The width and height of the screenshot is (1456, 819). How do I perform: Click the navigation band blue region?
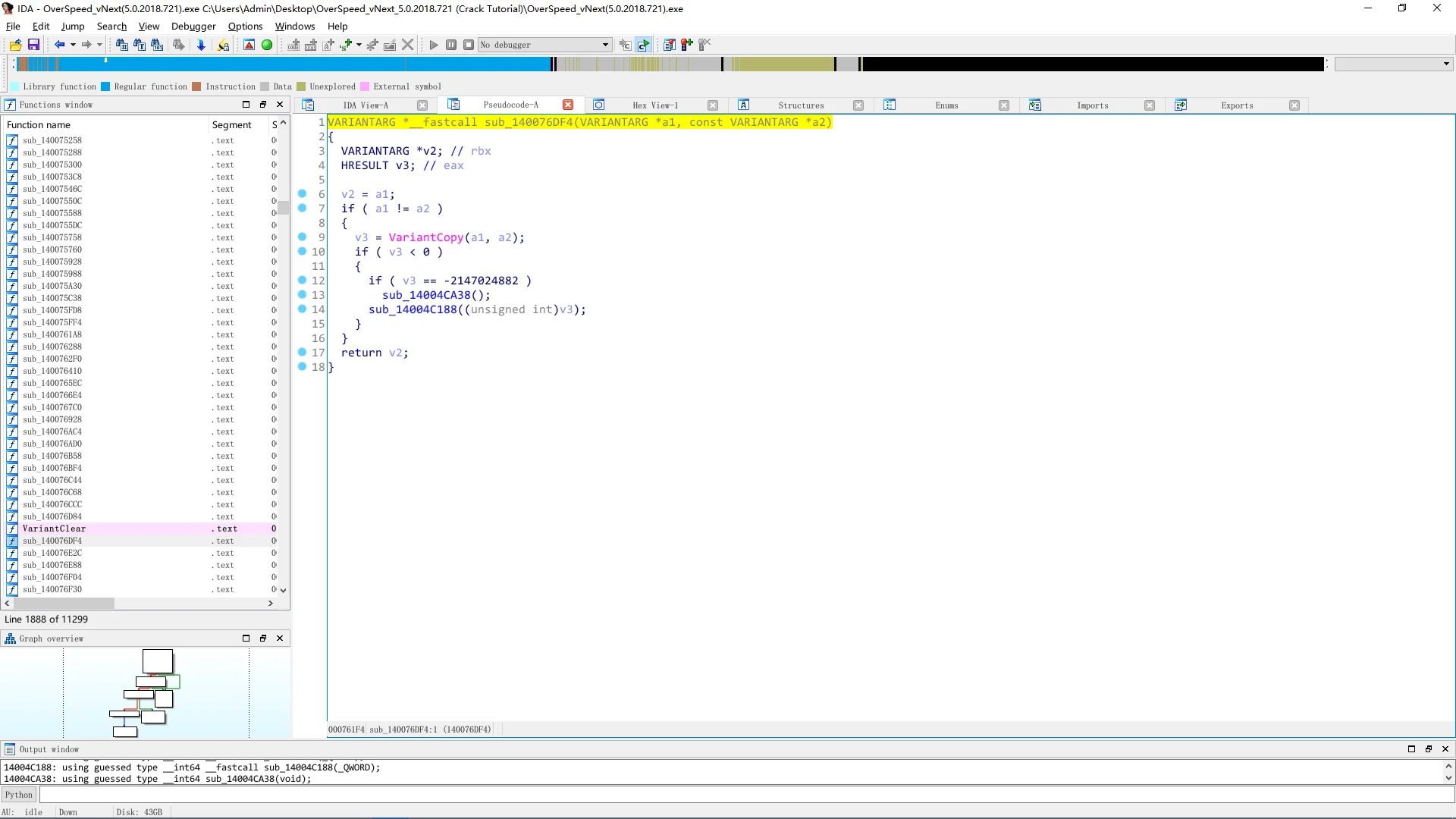303,64
